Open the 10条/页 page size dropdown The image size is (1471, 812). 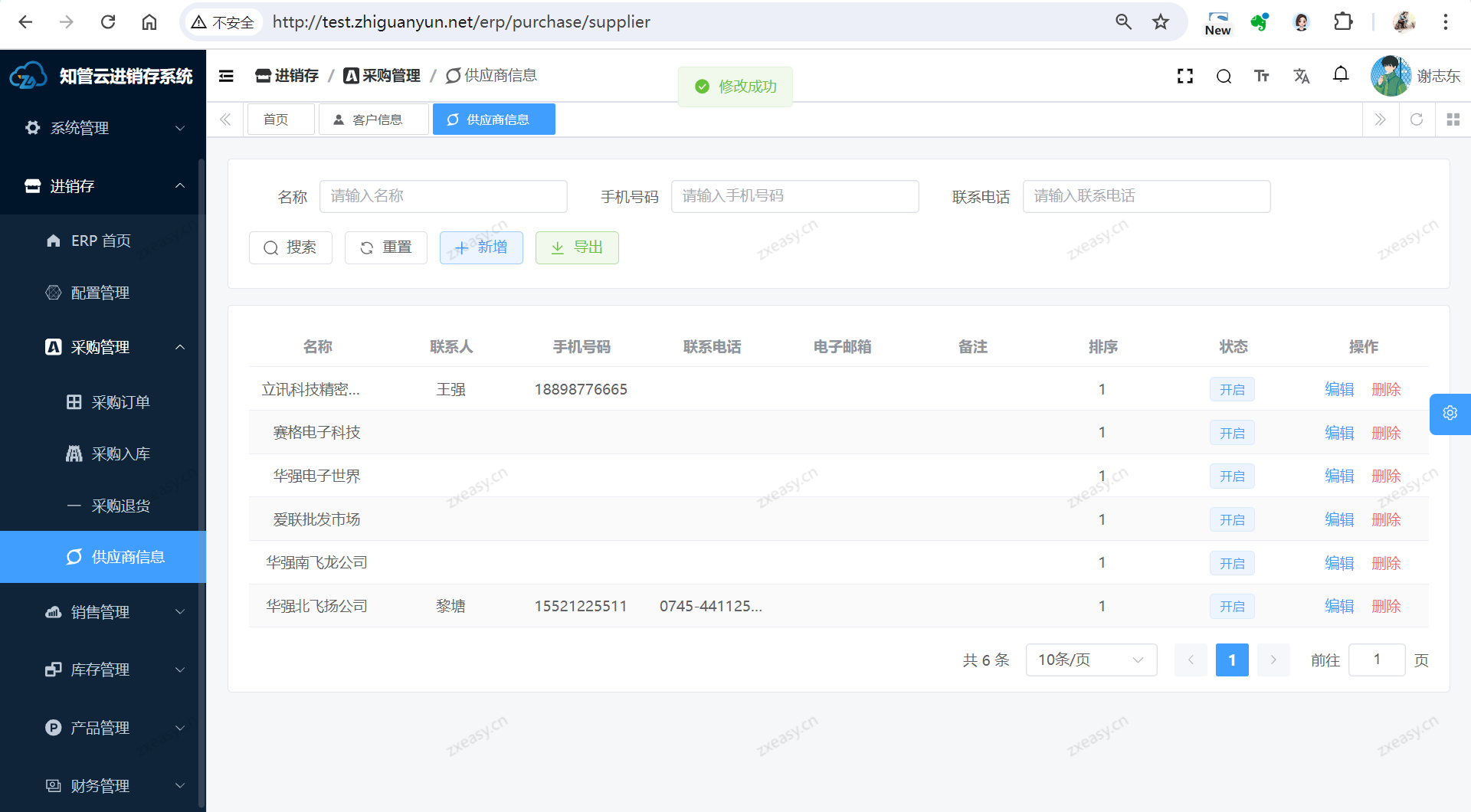[1090, 660]
